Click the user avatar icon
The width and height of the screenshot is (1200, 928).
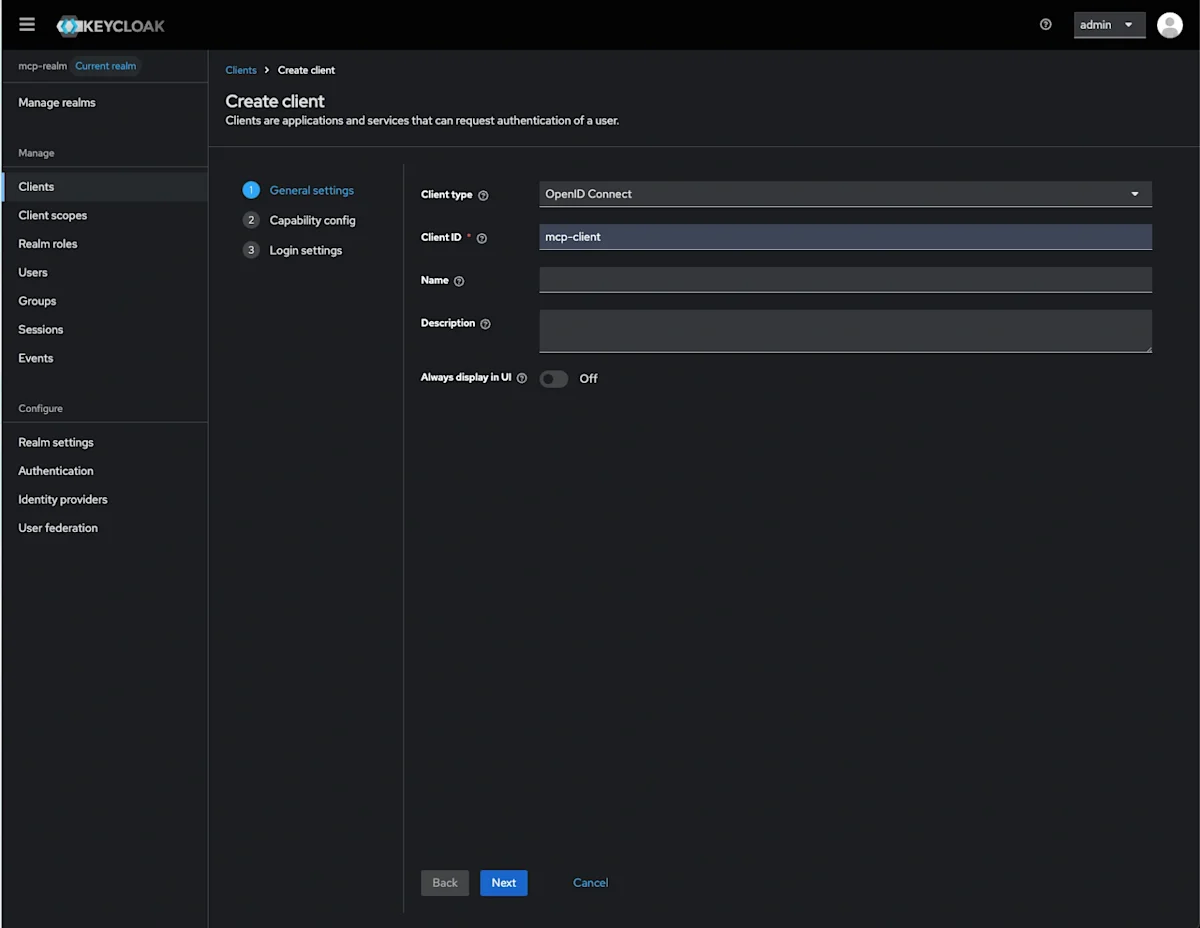(x=1170, y=25)
